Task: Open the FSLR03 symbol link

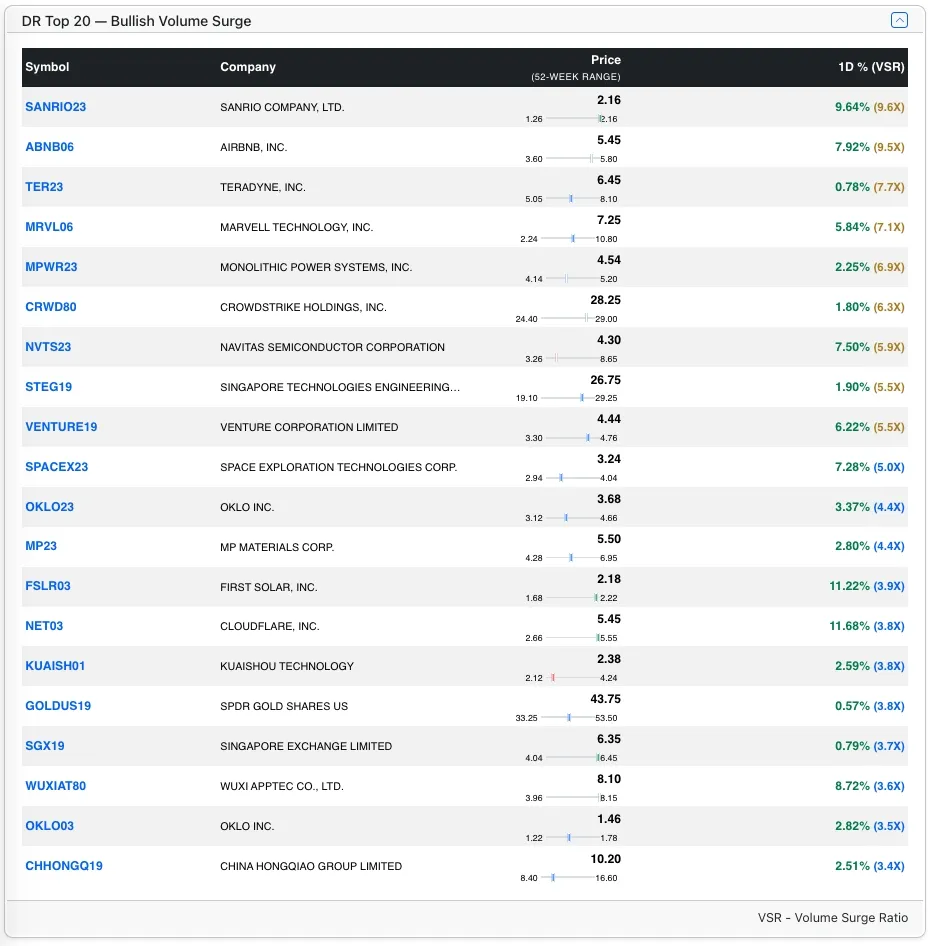Action: (x=48, y=586)
